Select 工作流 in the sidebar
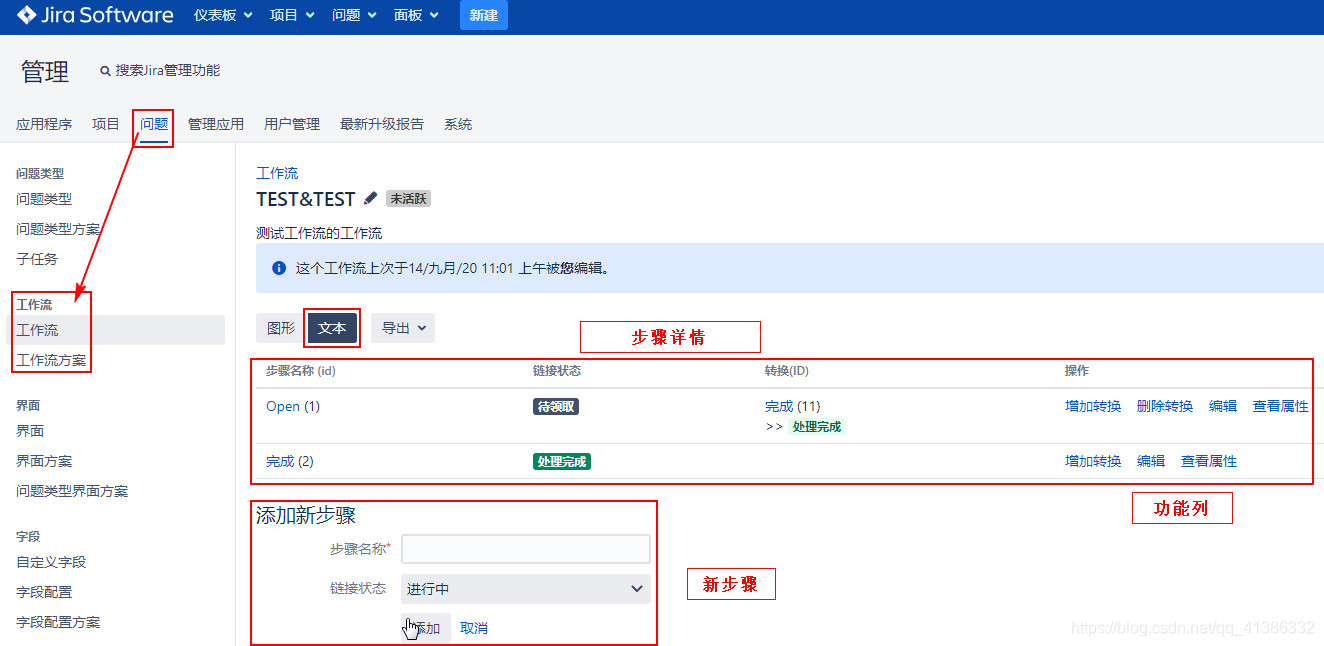The height and width of the screenshot is (646, 1324). (37, 330)
